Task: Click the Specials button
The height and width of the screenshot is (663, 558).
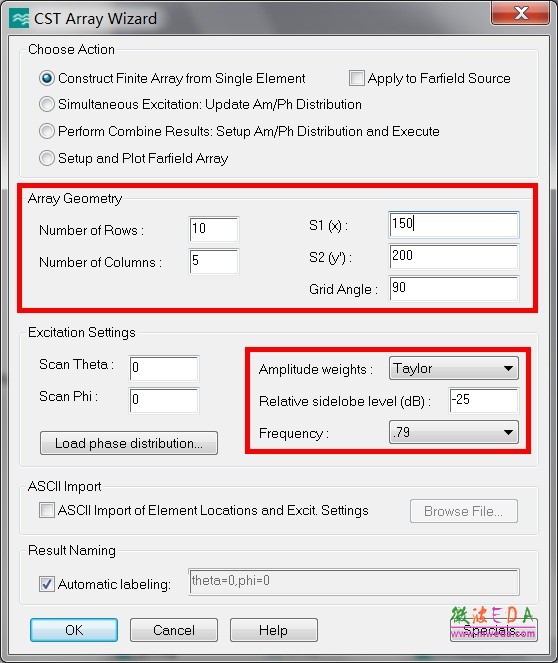Action: (x=494, y=630)
